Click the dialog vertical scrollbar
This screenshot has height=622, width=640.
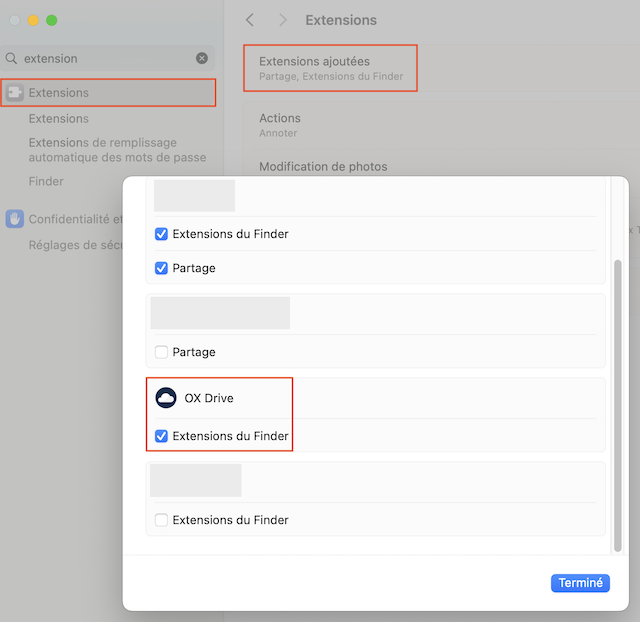(x=618, y=405)
